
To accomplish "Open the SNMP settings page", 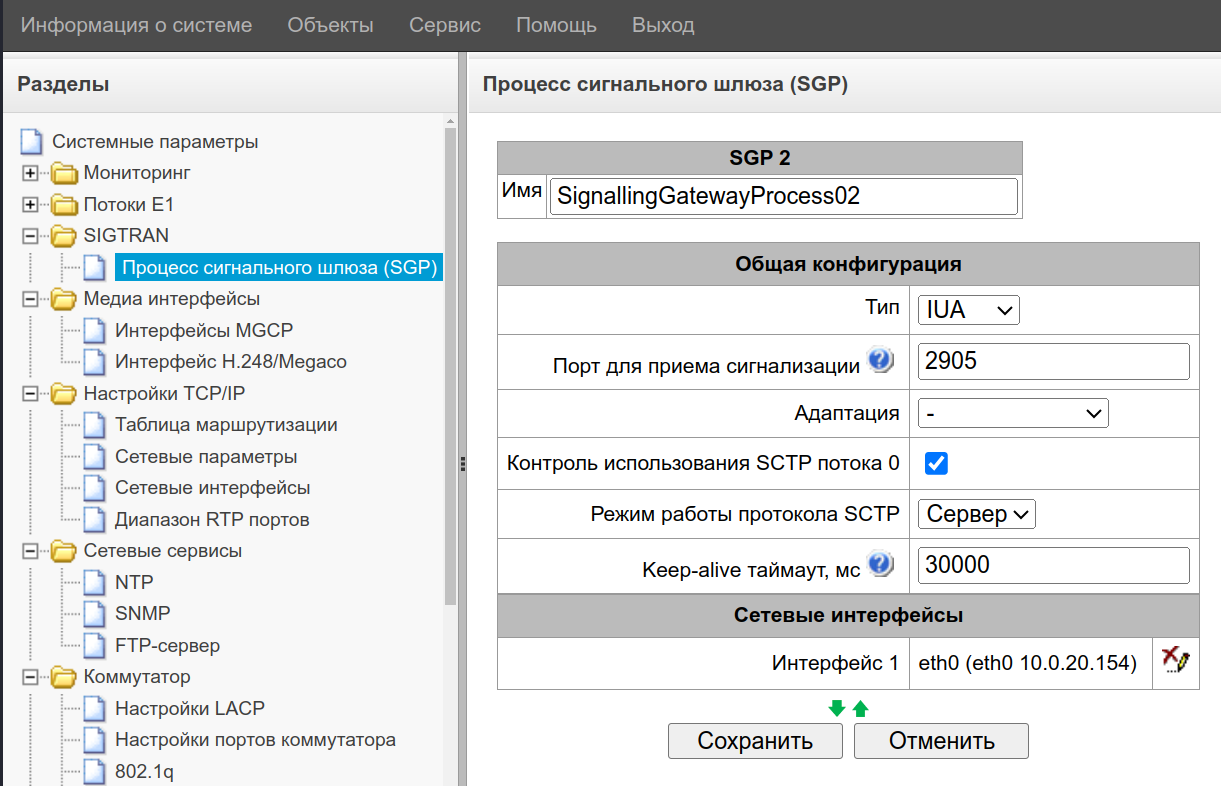I will (x=142, y=613).
